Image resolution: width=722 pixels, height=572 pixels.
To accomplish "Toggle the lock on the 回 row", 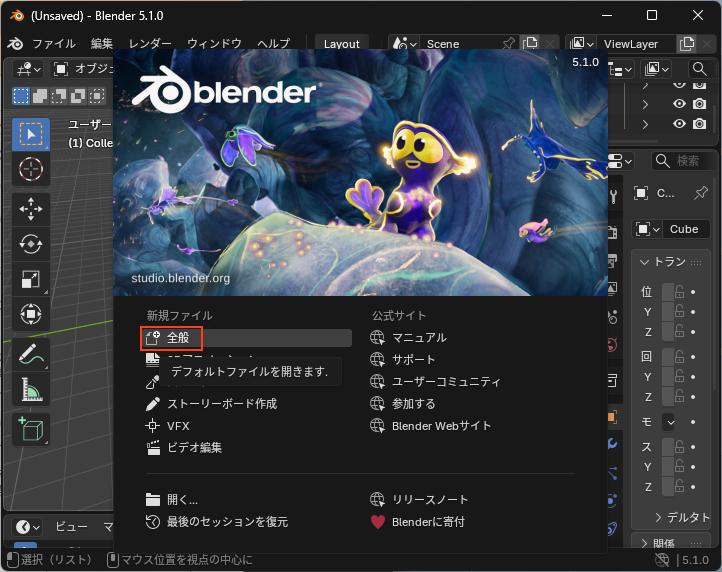I will click(x=679, y=357).
